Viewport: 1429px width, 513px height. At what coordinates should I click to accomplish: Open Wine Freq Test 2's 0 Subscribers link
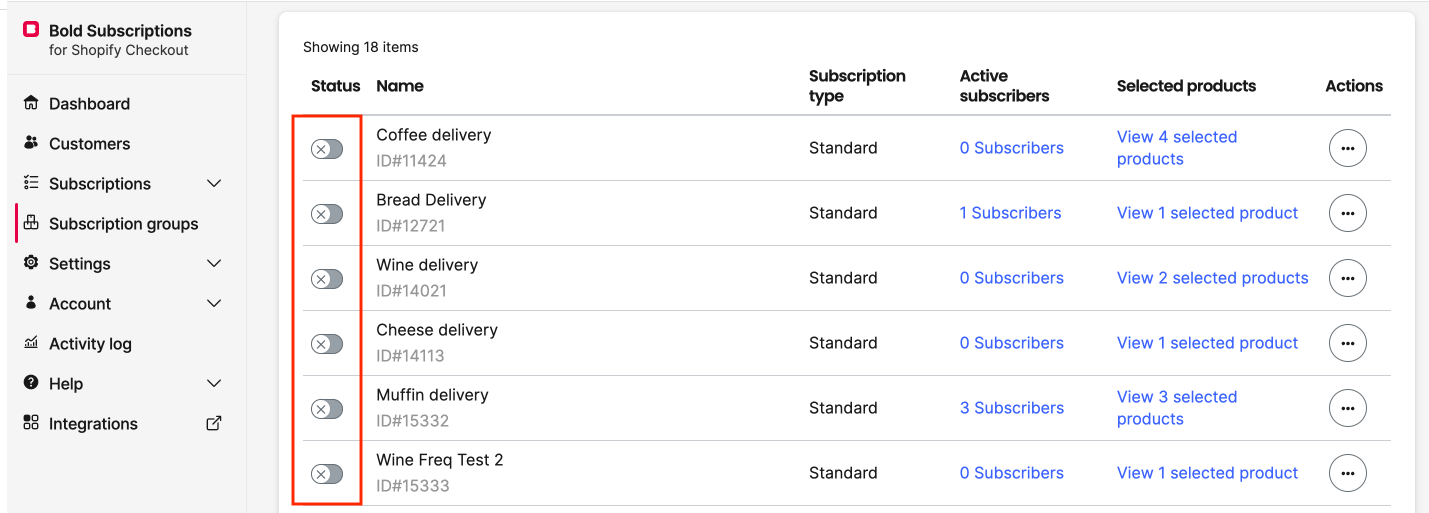1012,473
